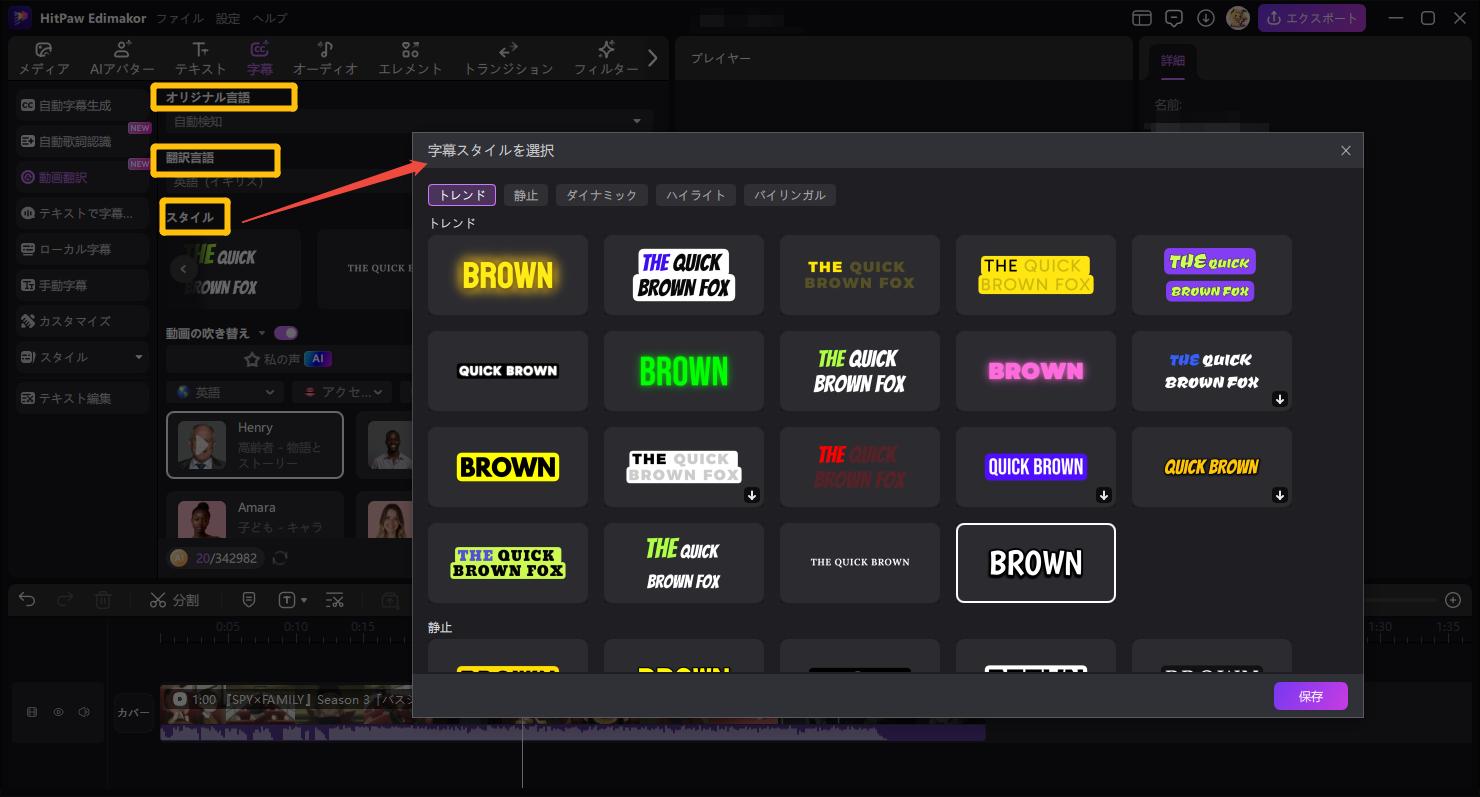Screen dimensions: 1480x797
Task: Click the 保存 save button
Action: (x=1310, y=696)
